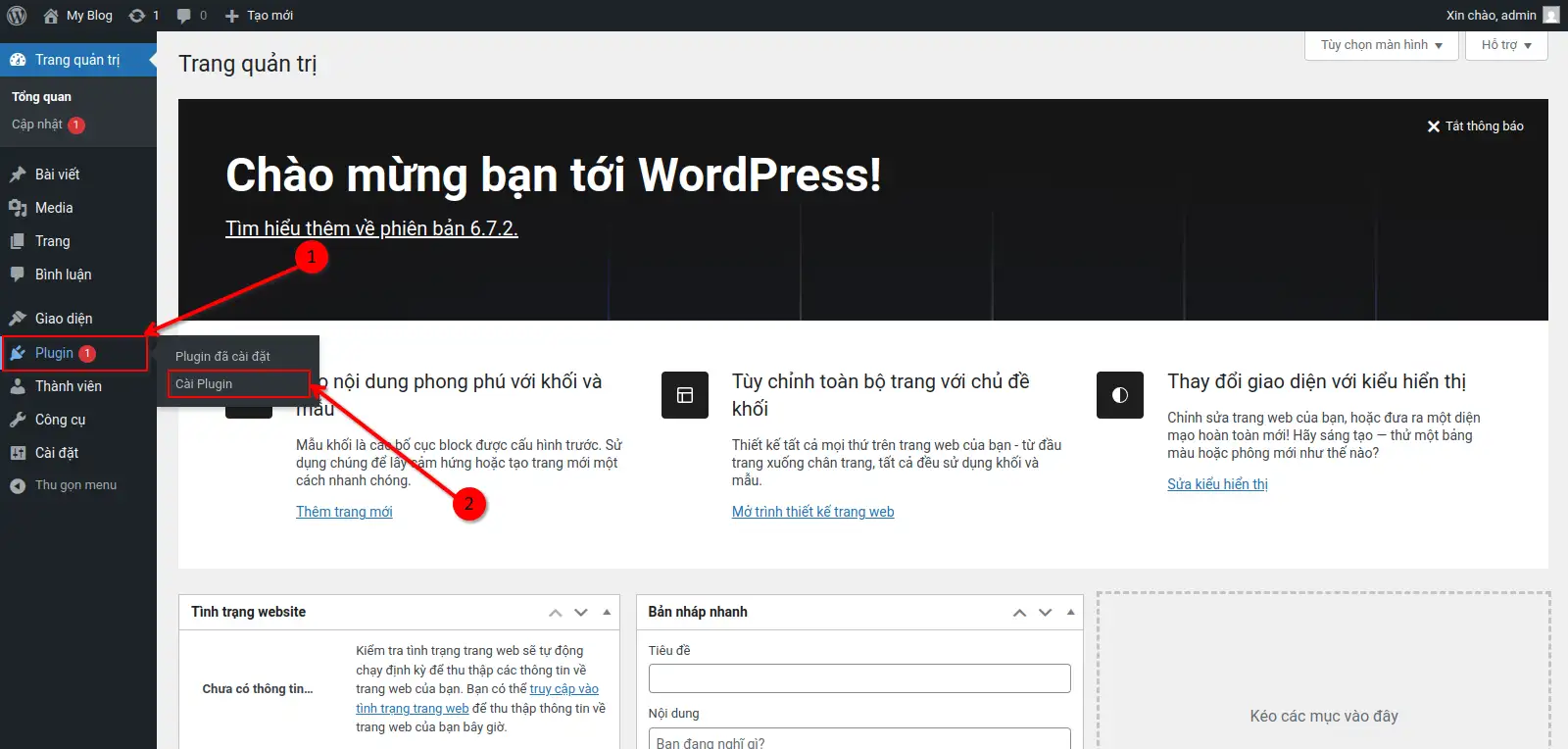Click the WordPress logo icon

17,15
